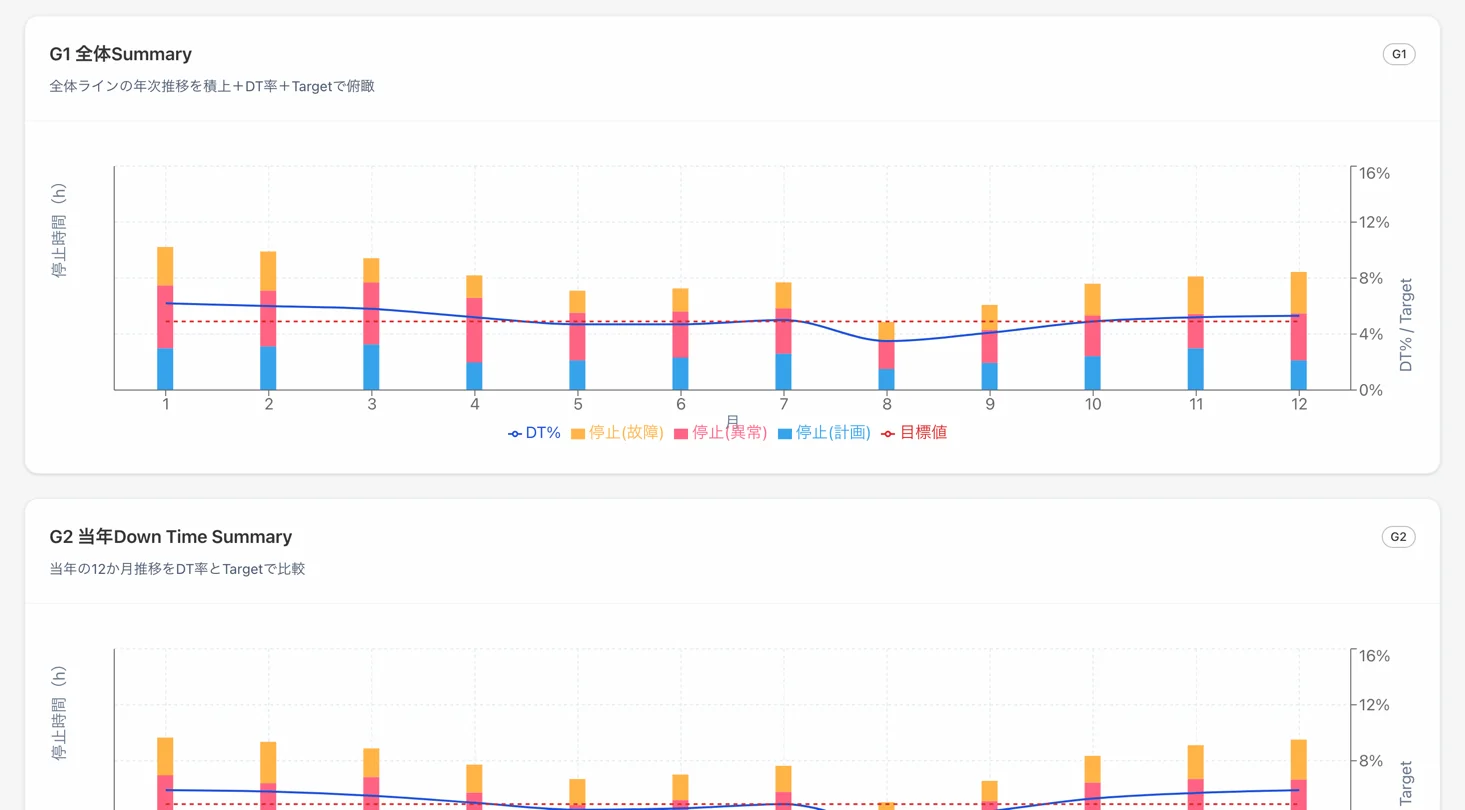The width and height of the screenshot is (1465, 810).
Task: Click the G1 badge in the first card
Action: (1398, 54)
